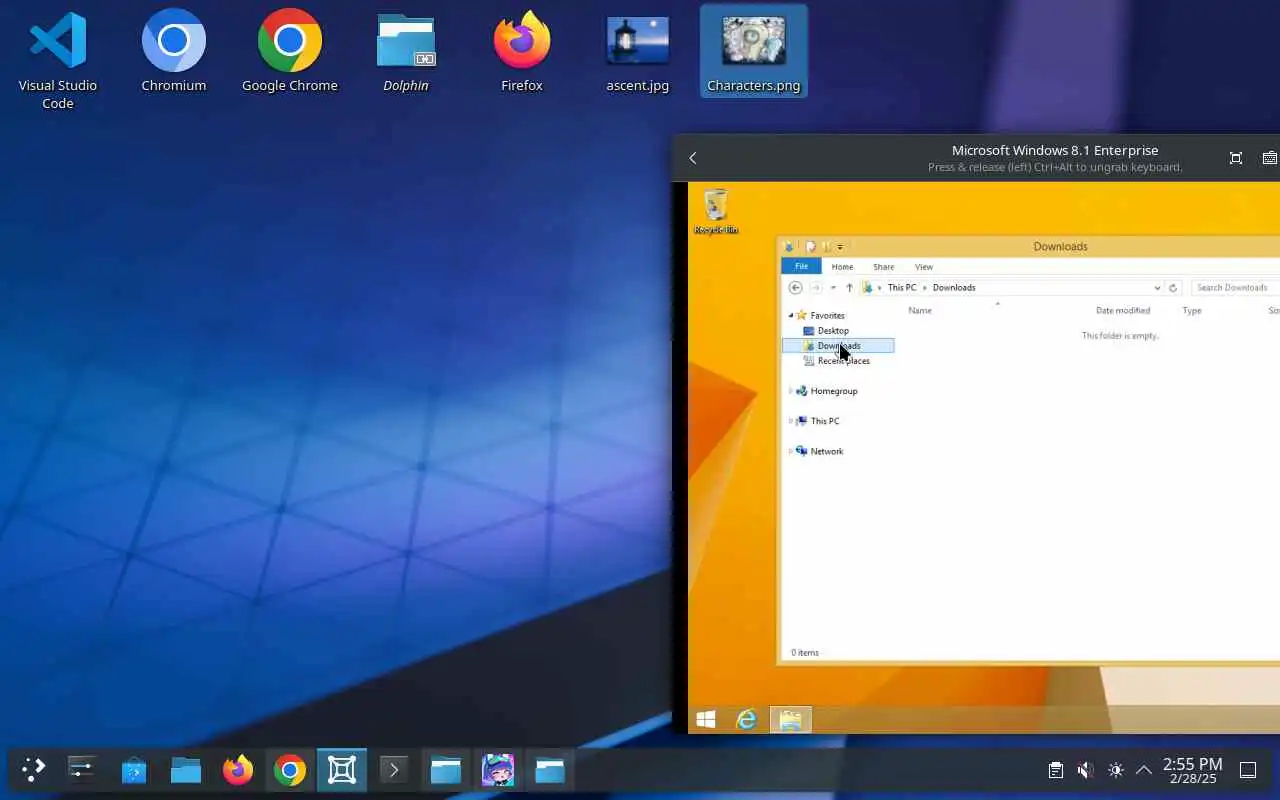Screen dimensions: 1280x800
Task: Click the Explorer forward arrow button
Action: (815, 287)
